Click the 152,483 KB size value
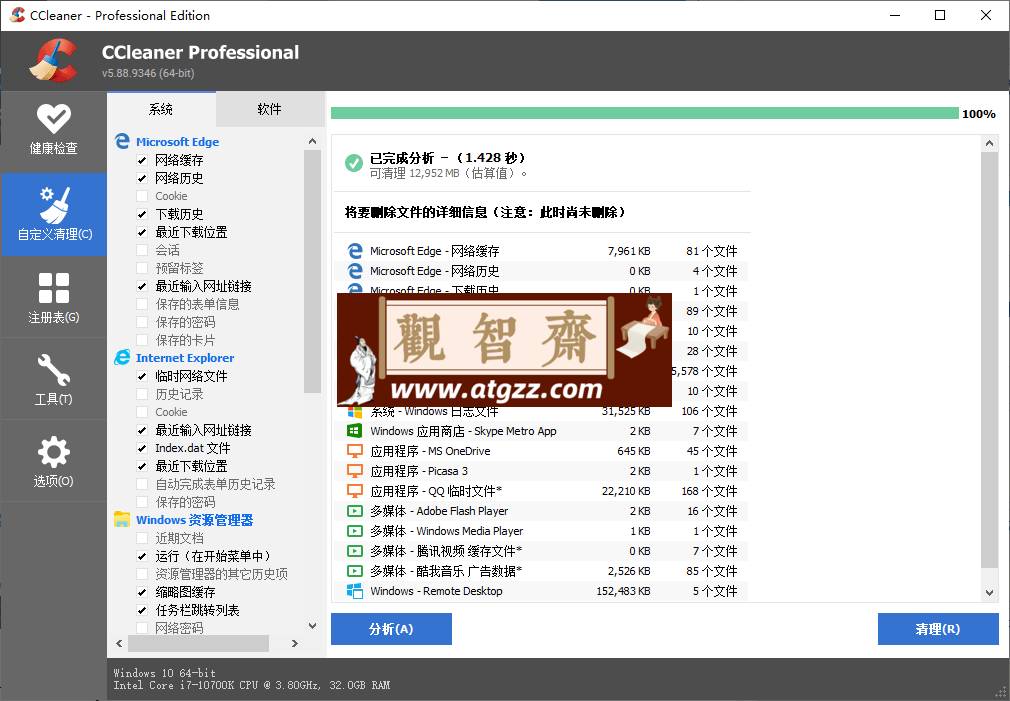Viewport: 1010px width, 701px height. pyautogui.click(x=623, y=591)
